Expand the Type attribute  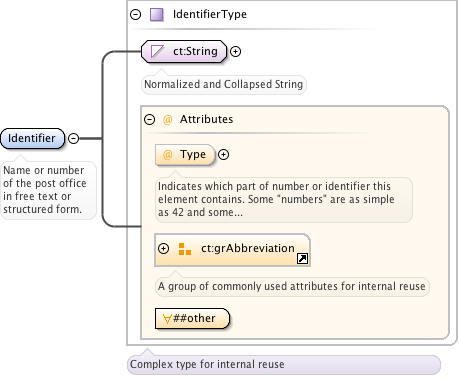223,155
